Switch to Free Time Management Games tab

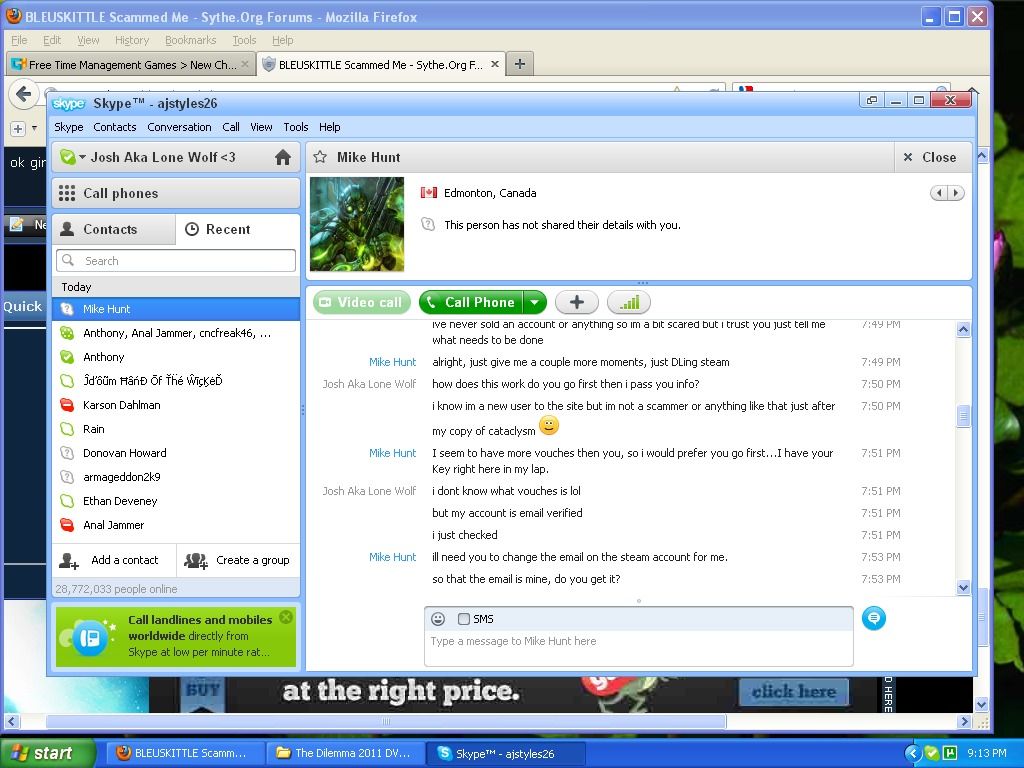click(131, 65)
